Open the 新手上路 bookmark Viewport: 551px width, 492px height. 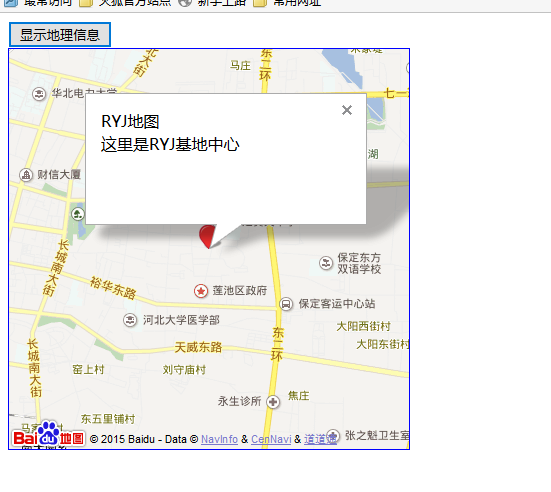tap(212, 3)
